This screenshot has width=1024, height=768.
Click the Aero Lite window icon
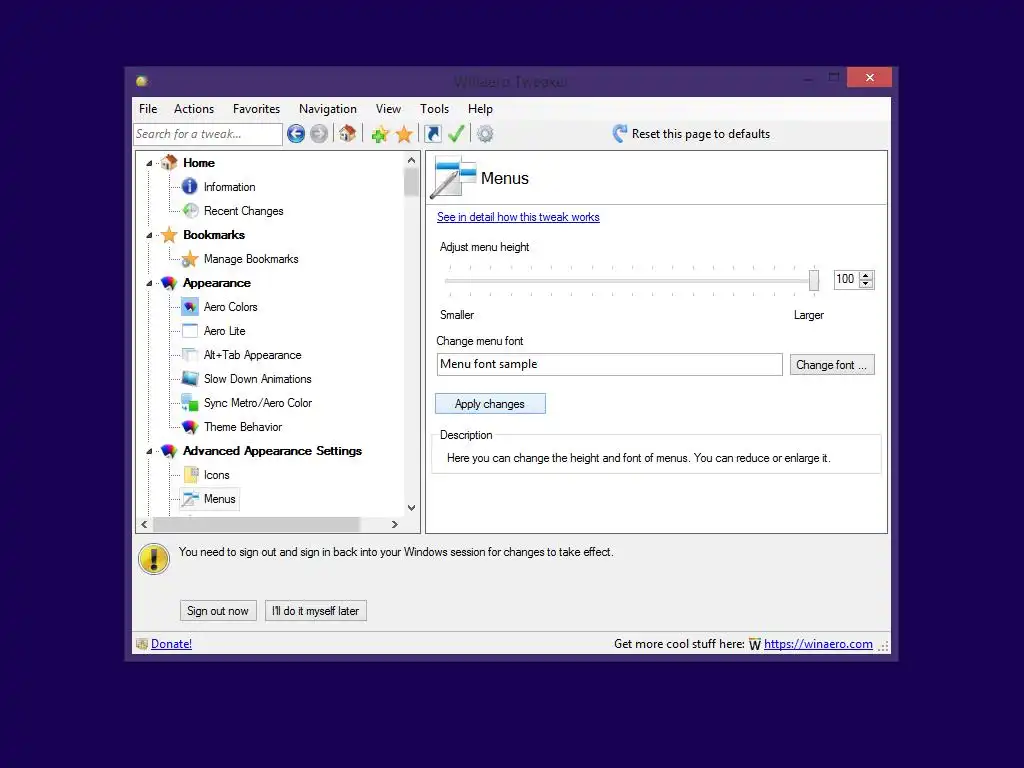(190, 330)
